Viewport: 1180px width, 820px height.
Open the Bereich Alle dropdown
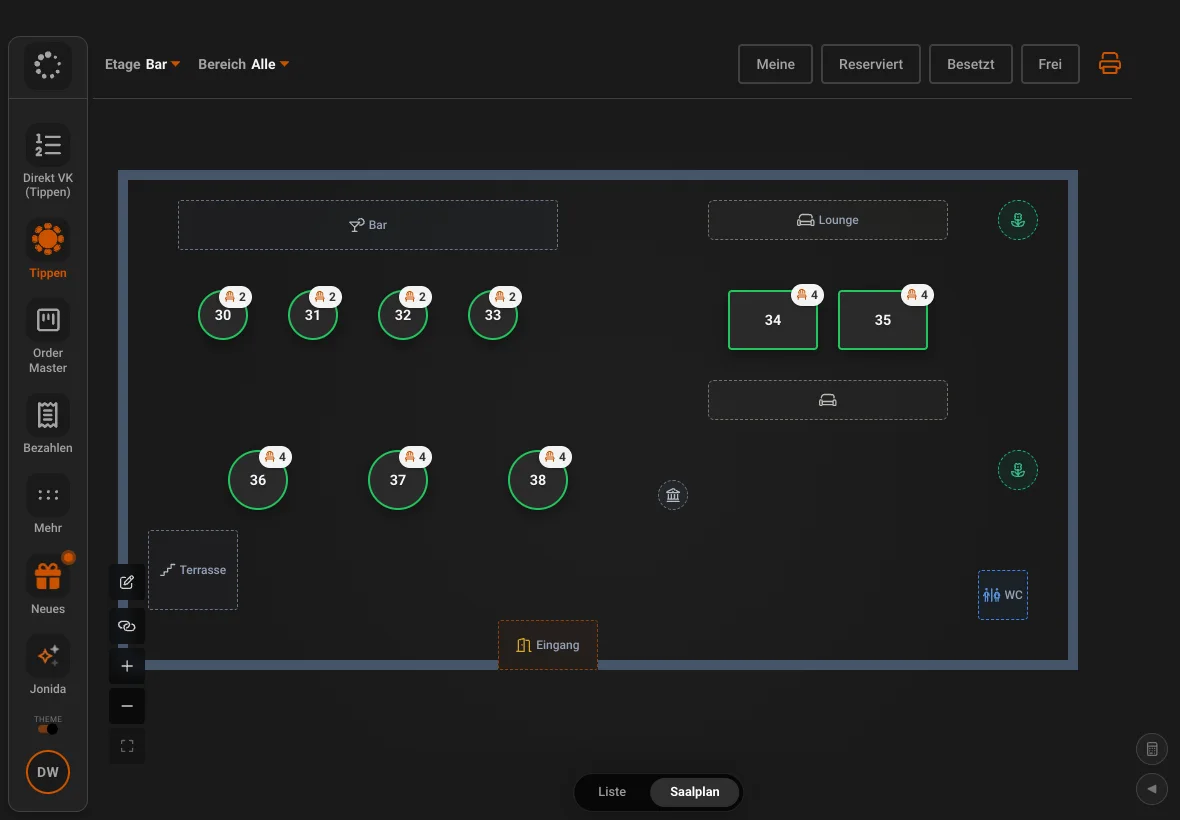[243, 65]
